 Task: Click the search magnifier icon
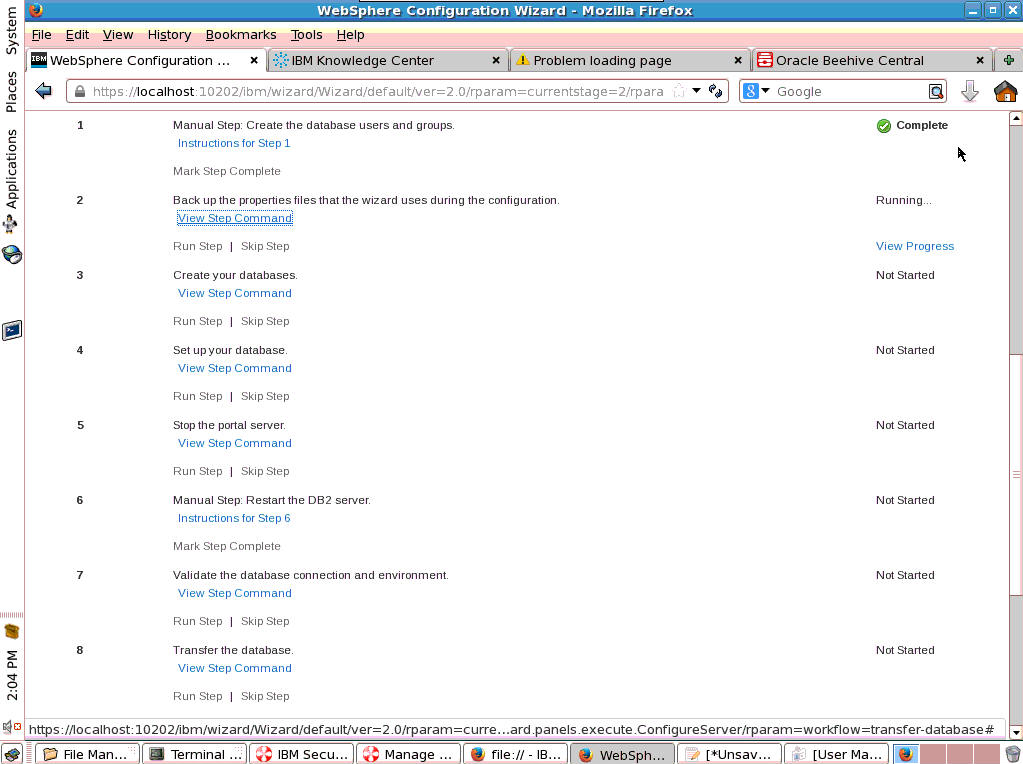click(936, 91)
